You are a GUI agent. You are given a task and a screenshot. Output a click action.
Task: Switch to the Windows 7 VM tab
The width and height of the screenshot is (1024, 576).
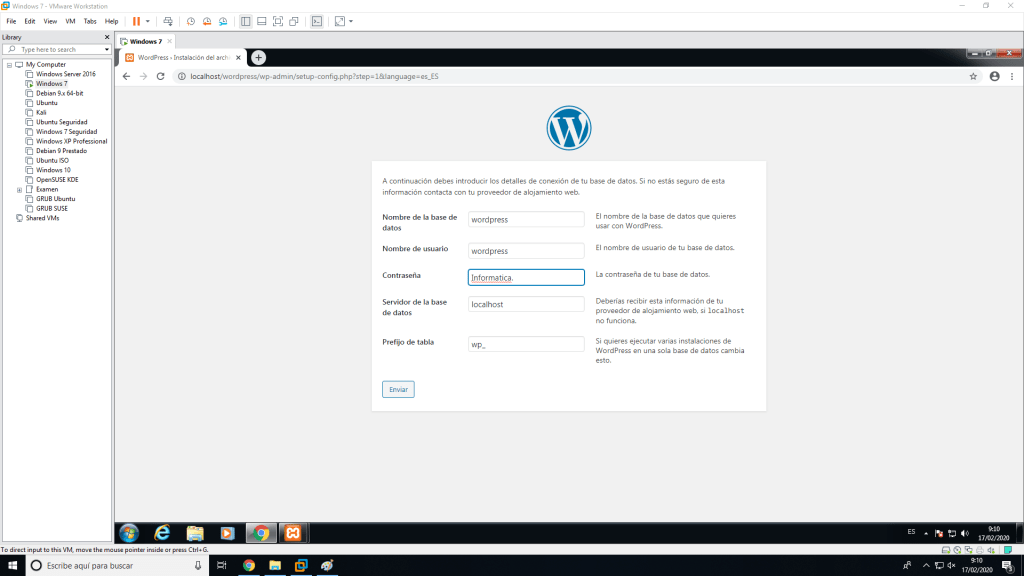click(145, 41)
